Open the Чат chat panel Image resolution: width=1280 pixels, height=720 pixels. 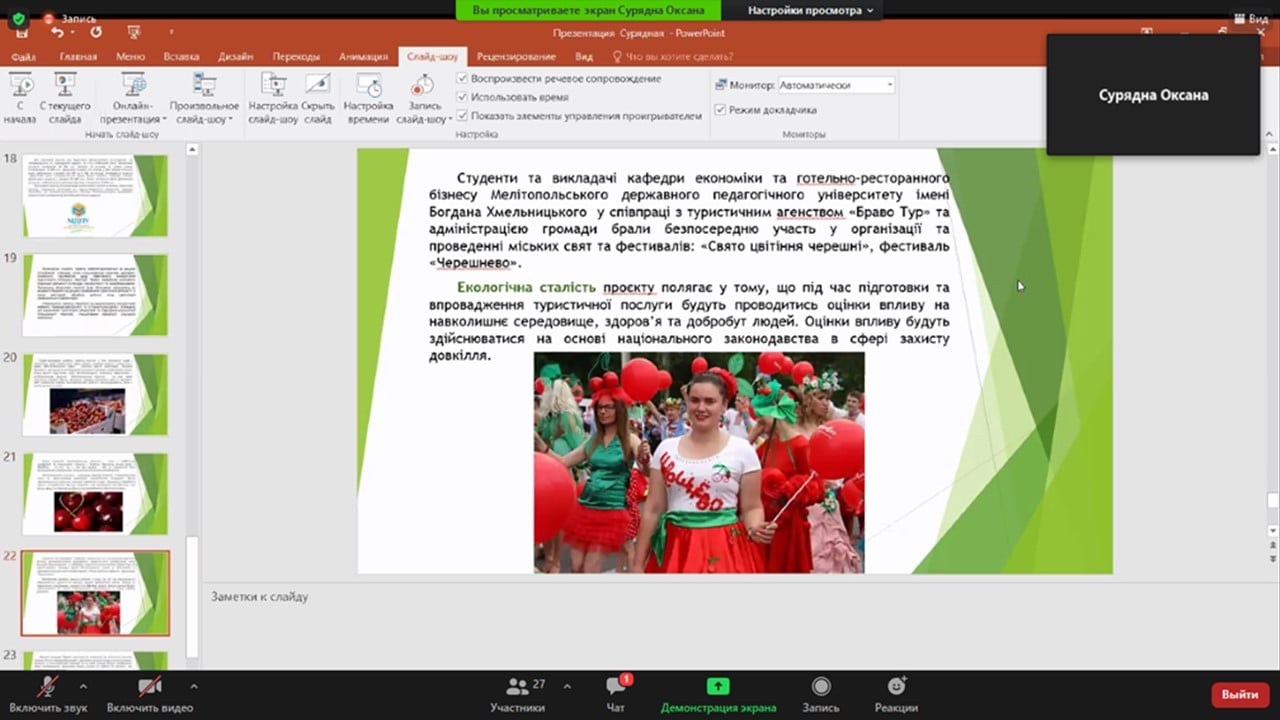(616, 687)
